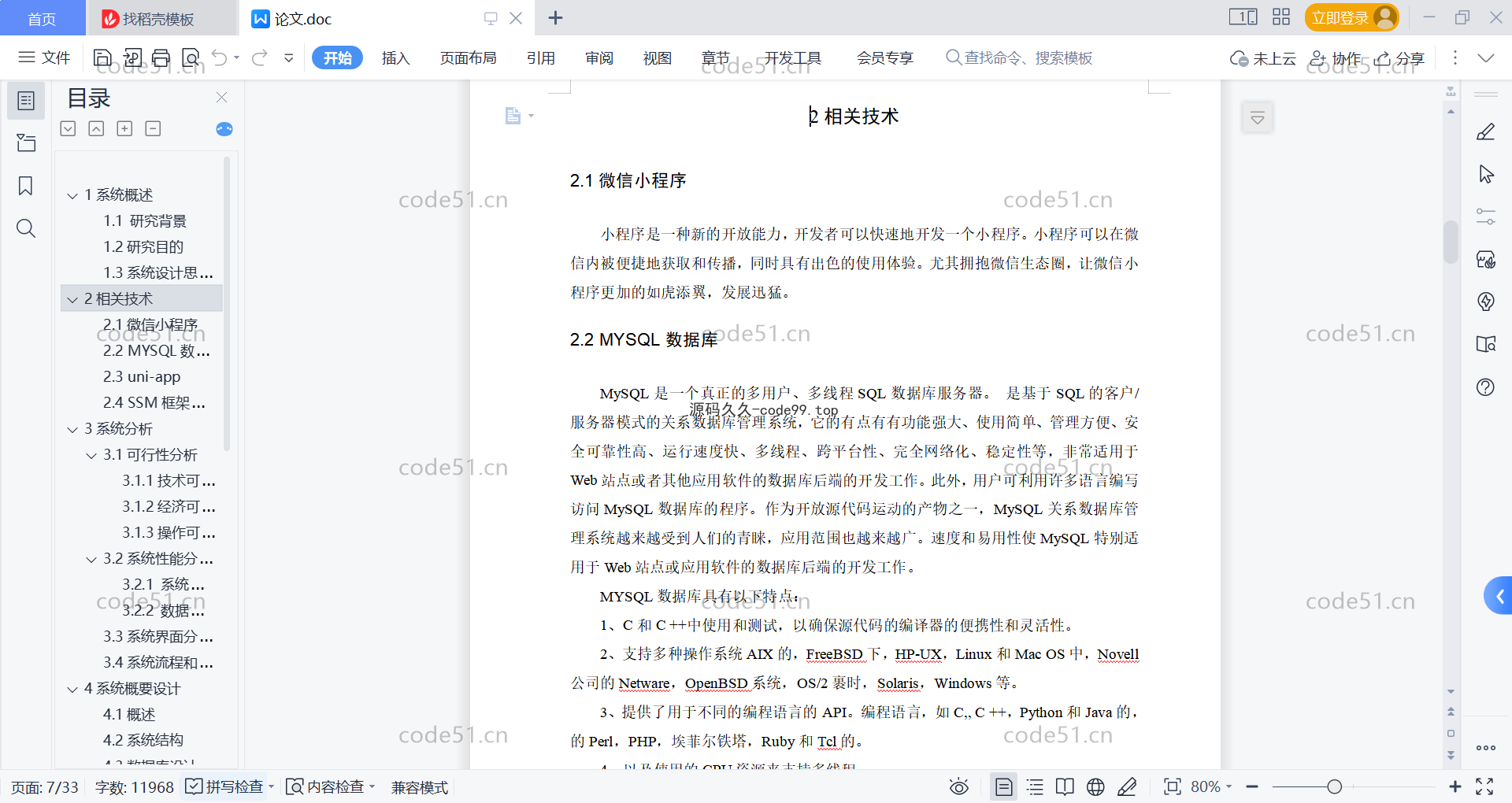Open the help question mark icon

(1485, 387)
